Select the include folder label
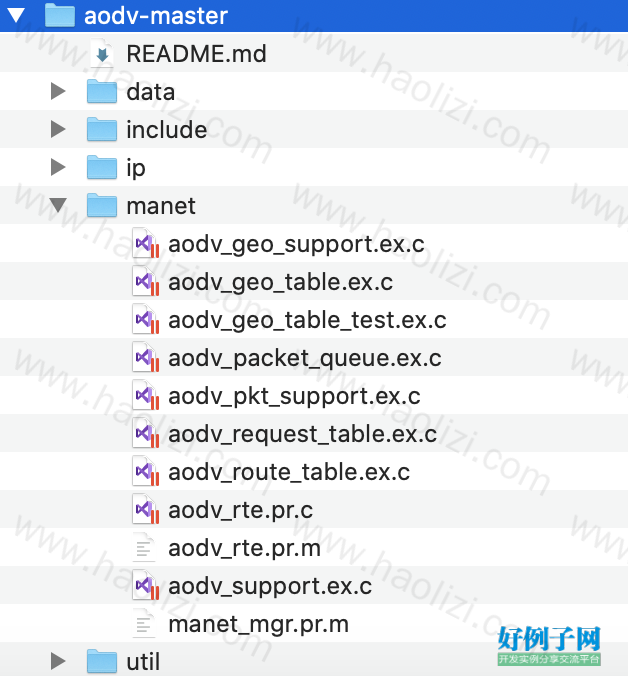 pyautogui.click(x=166, y=130)
